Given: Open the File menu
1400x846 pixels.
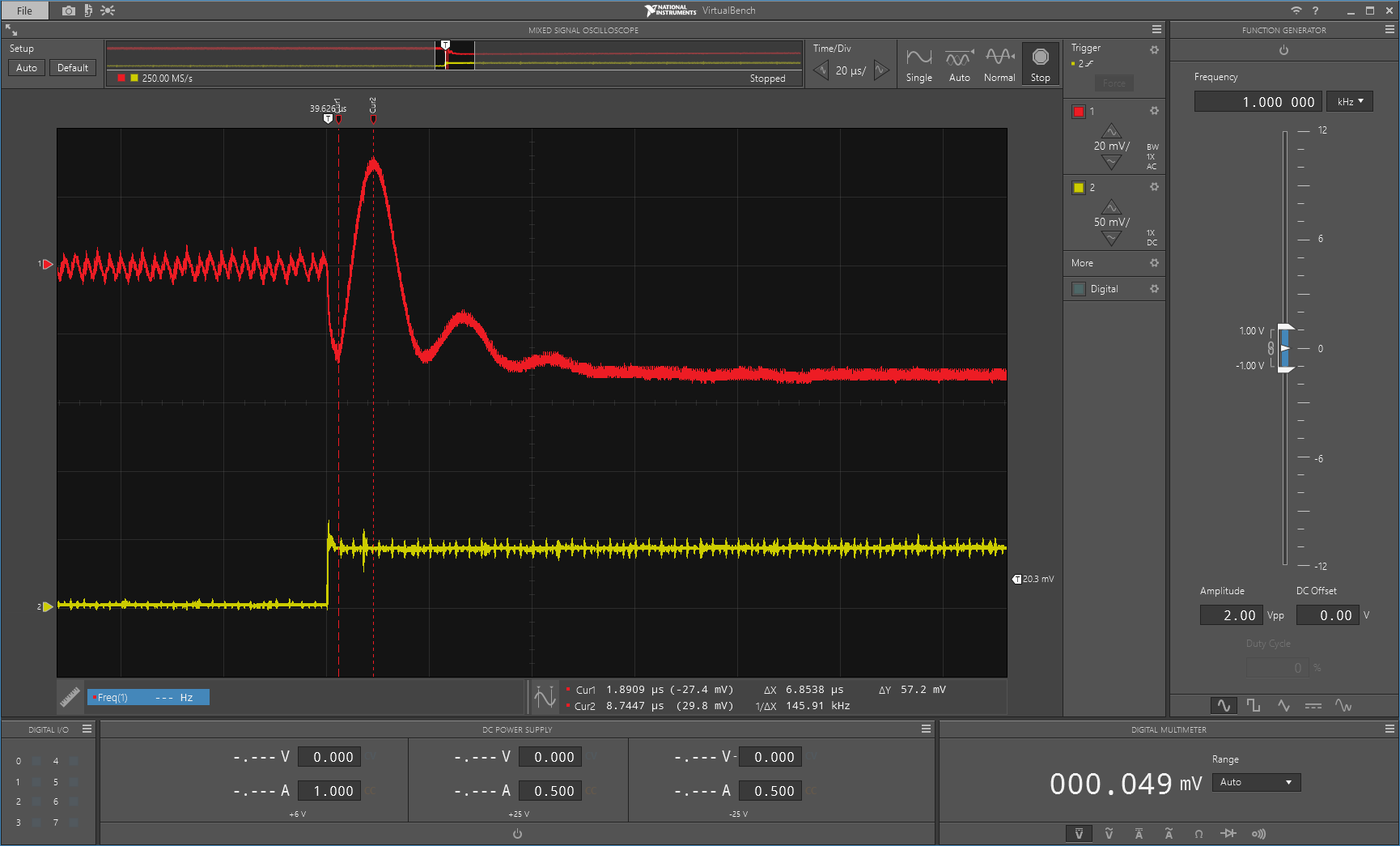Looking at the screenshot, I should coord(24,11).
